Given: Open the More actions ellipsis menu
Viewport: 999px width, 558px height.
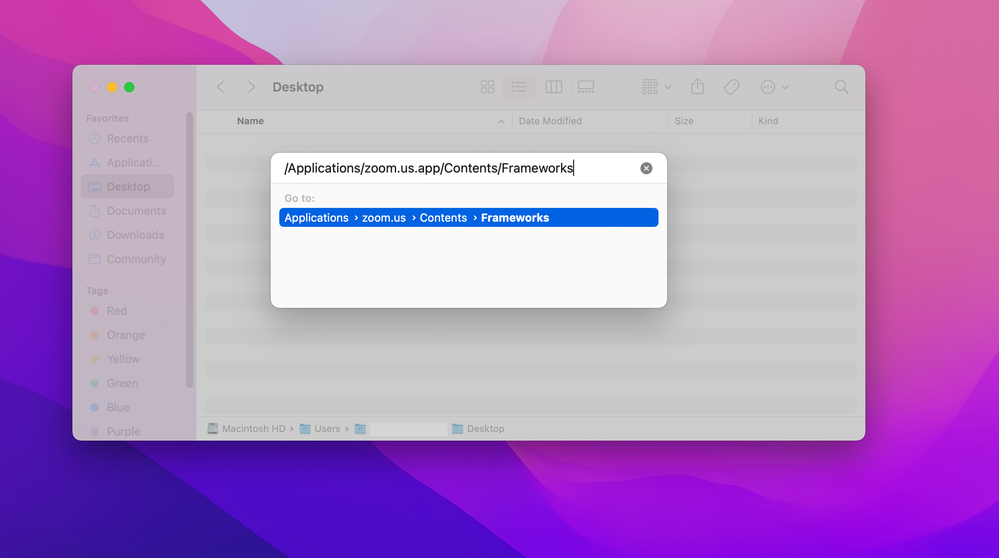Looking at the screenshot, I should 774,87.
